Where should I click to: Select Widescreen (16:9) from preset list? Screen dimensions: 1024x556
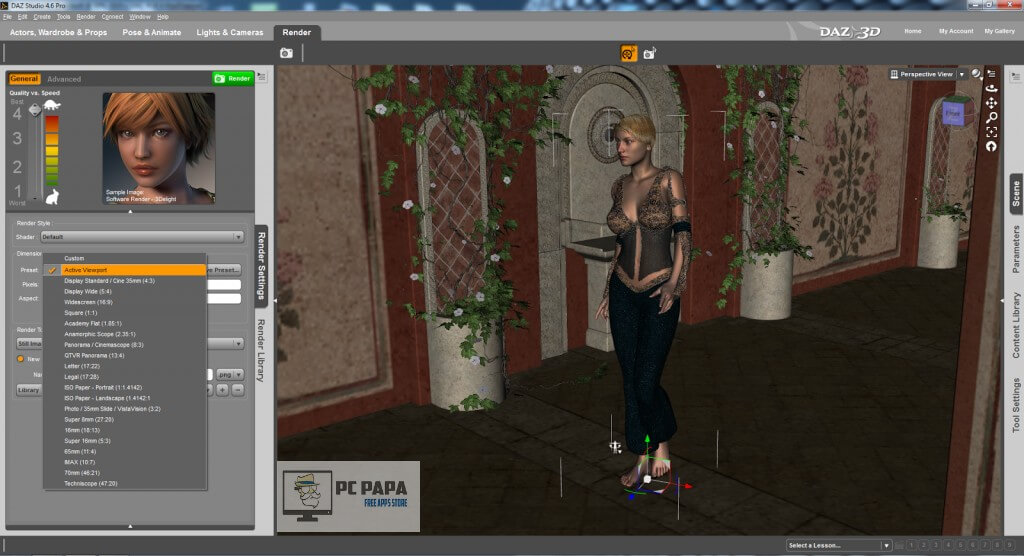click(87, 300)
